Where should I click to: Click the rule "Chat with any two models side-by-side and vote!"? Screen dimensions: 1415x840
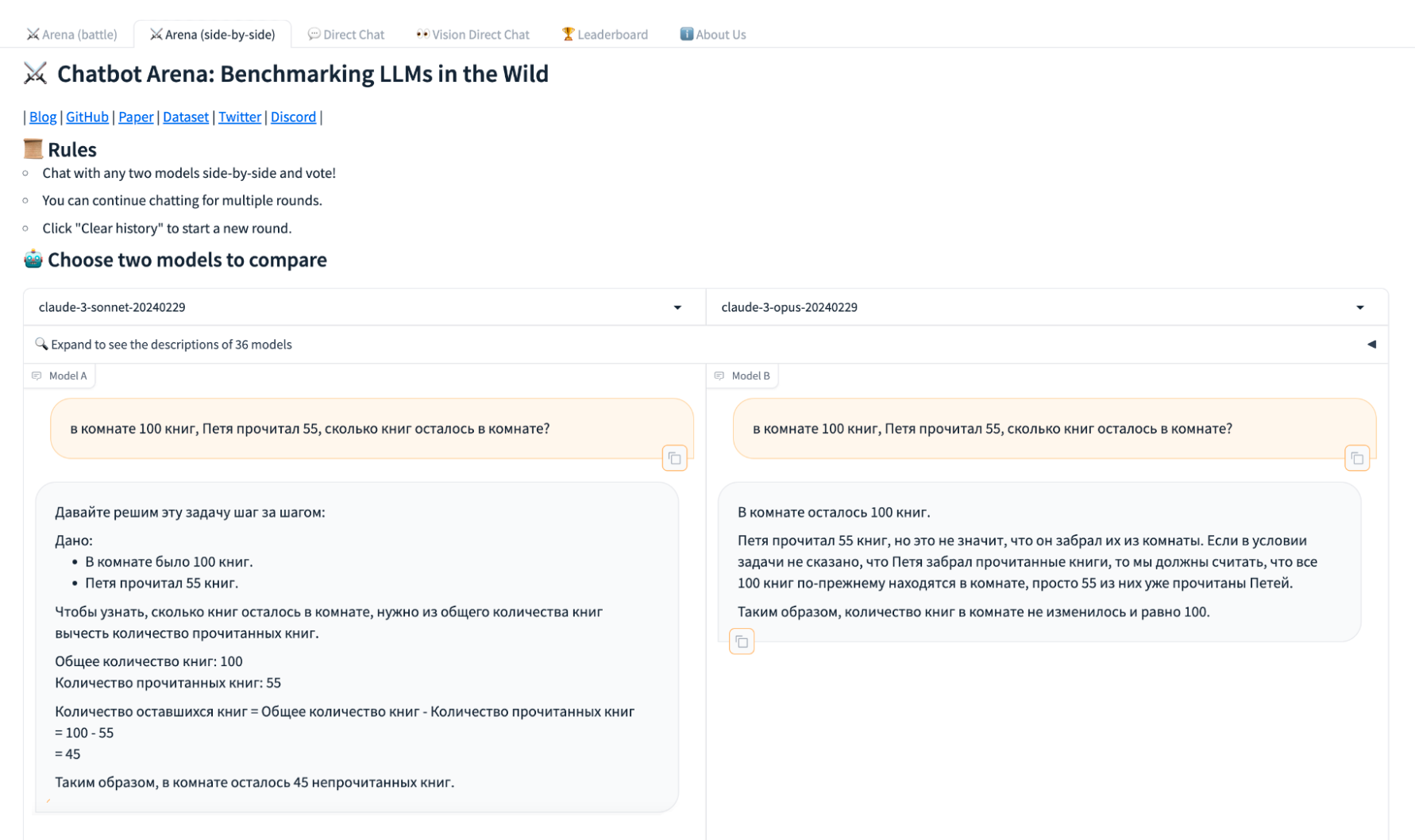point(189,173)
